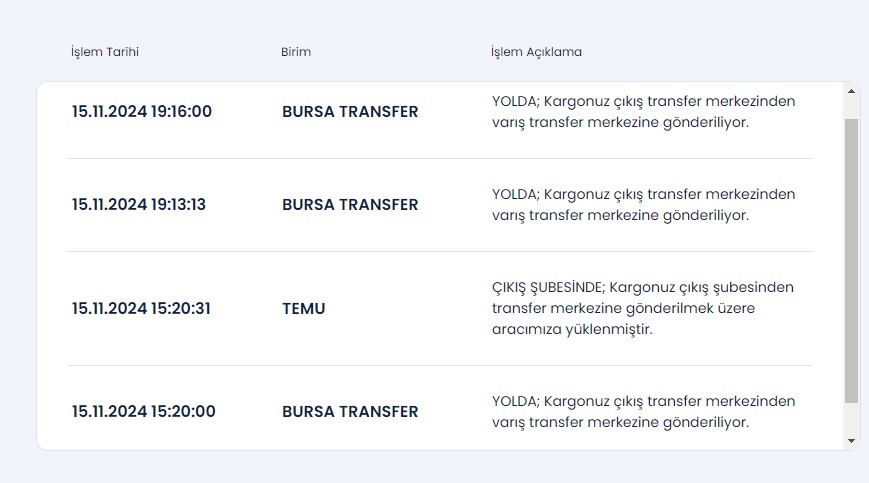Click YOLDA description in the 15:20:00 row
The width and height of the screenshot is (869, 483).
643,411
